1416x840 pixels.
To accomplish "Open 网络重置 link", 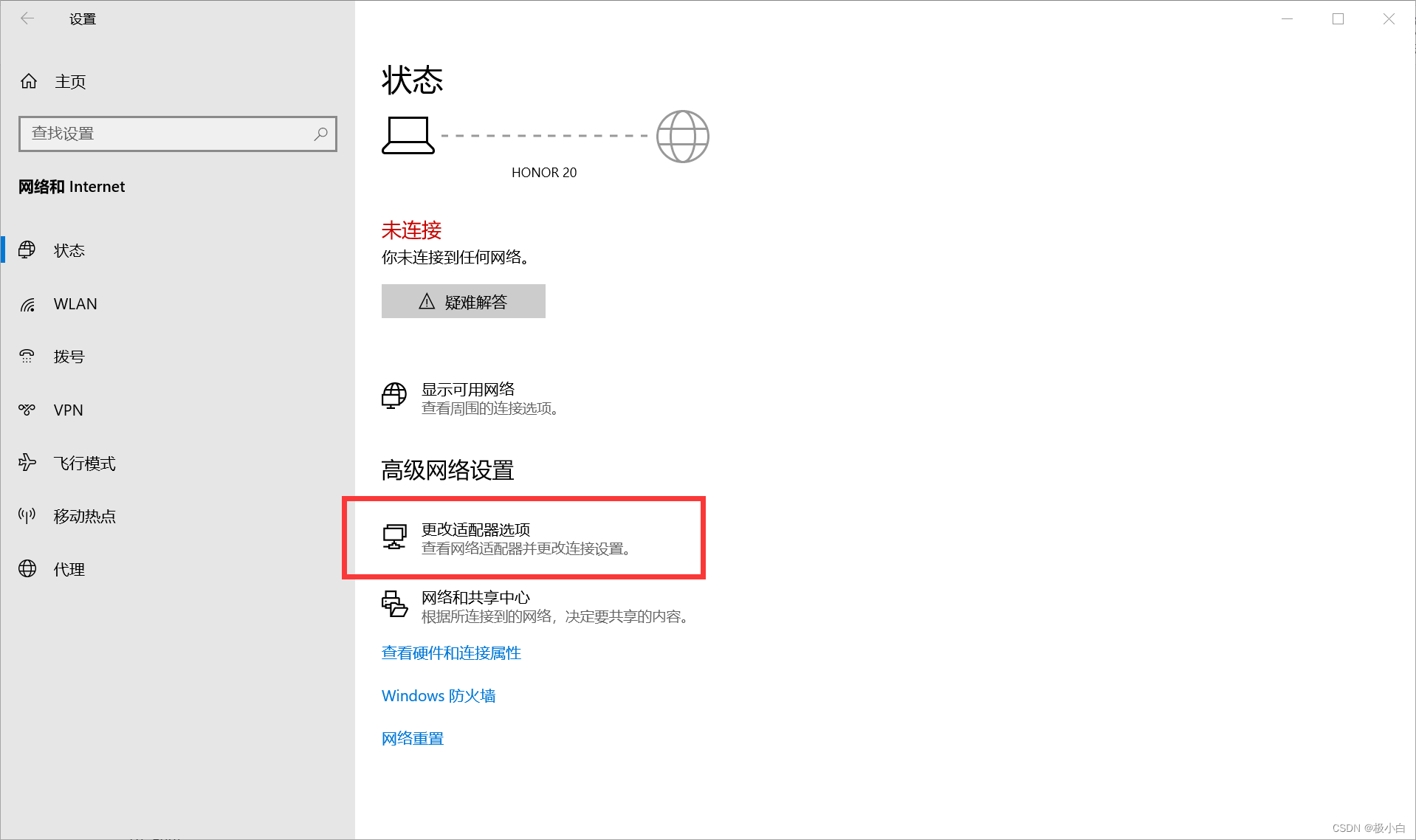I will point(412,737).
